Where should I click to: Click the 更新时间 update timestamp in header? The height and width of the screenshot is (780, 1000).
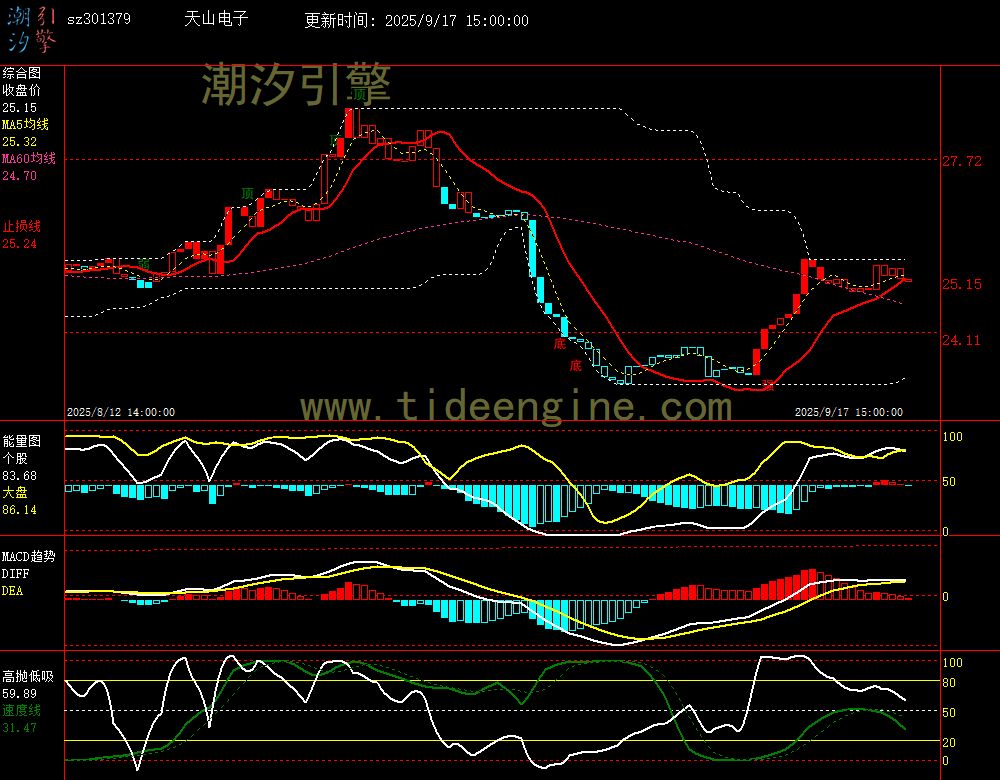pos(416,20)
